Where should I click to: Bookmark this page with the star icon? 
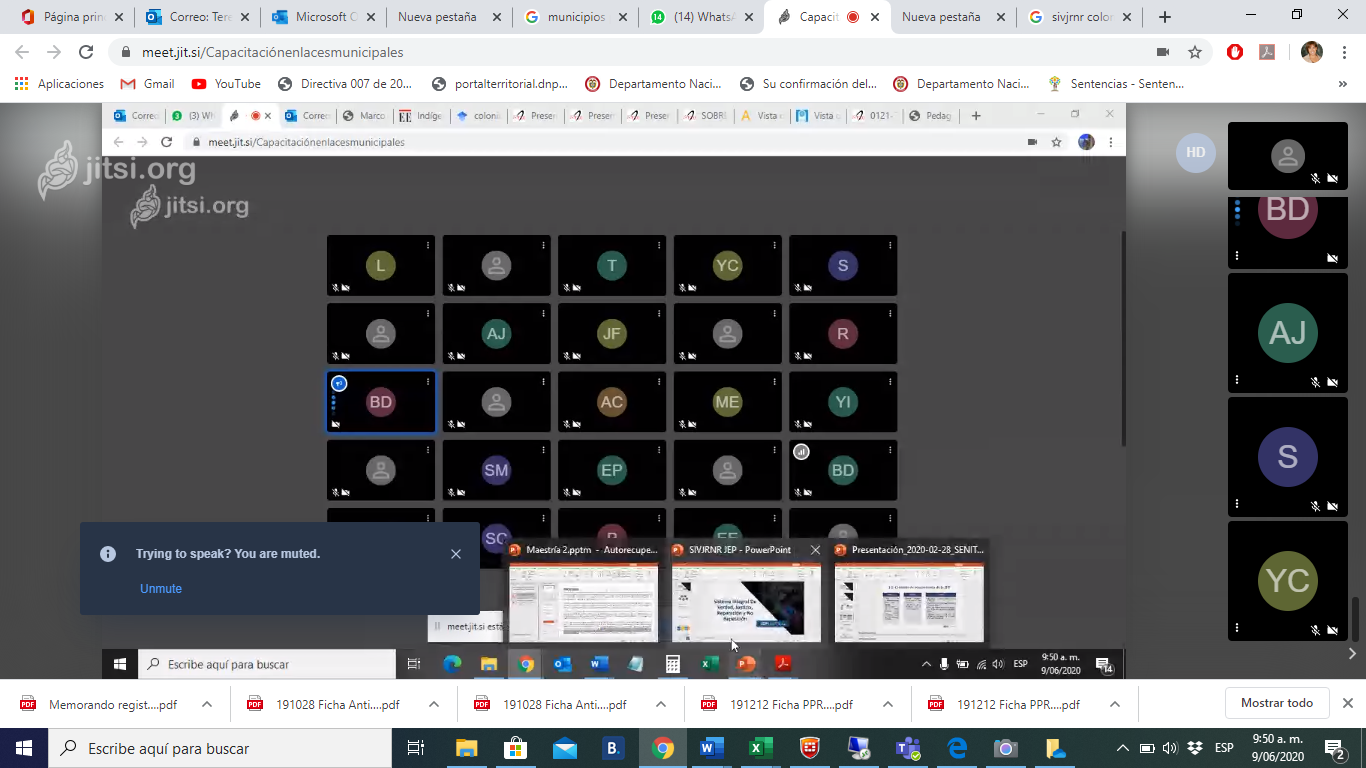point(1194,52)
